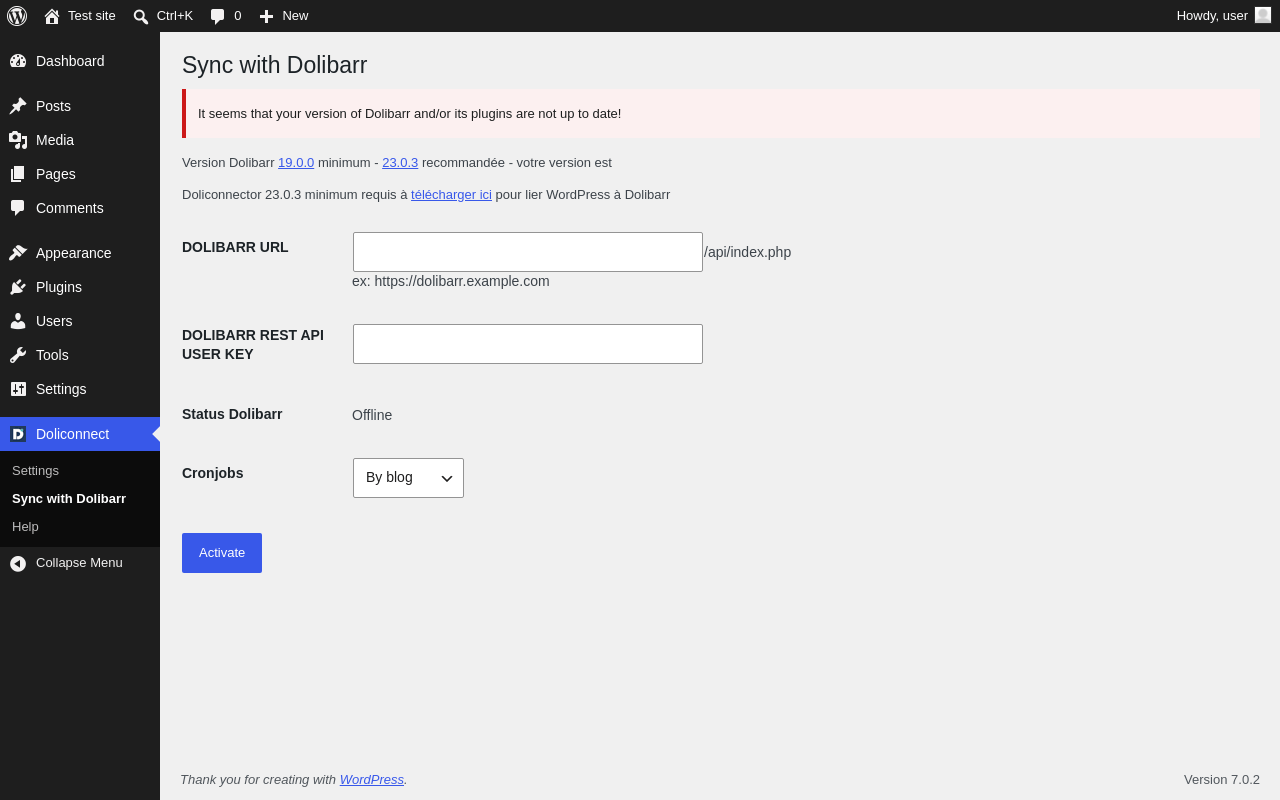Click the Posts pushpin icon
The height and width of the screenshot is (800, 1280).
[x=18, y=106]
